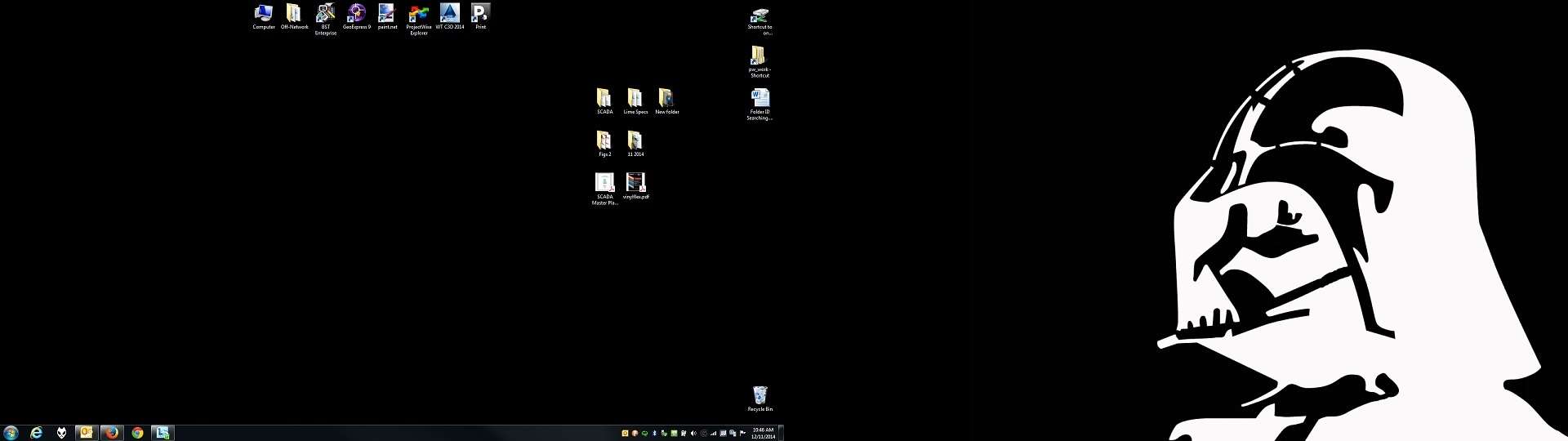1568x441 pixels.
Task: Open ProjectWise Explorer shortcut
Action: coord(419,20)
